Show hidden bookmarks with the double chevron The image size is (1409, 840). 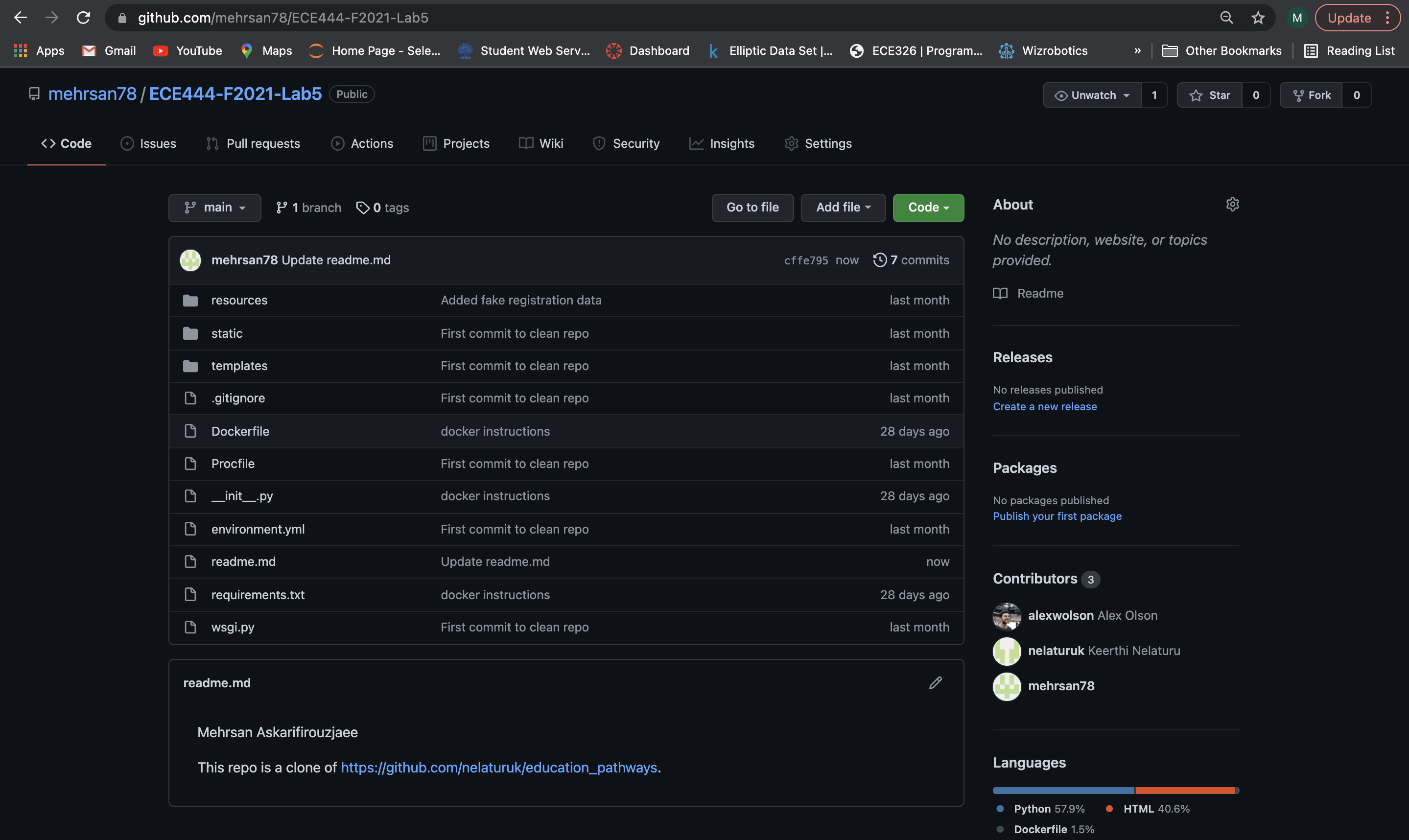click(x=1137, y=50)
